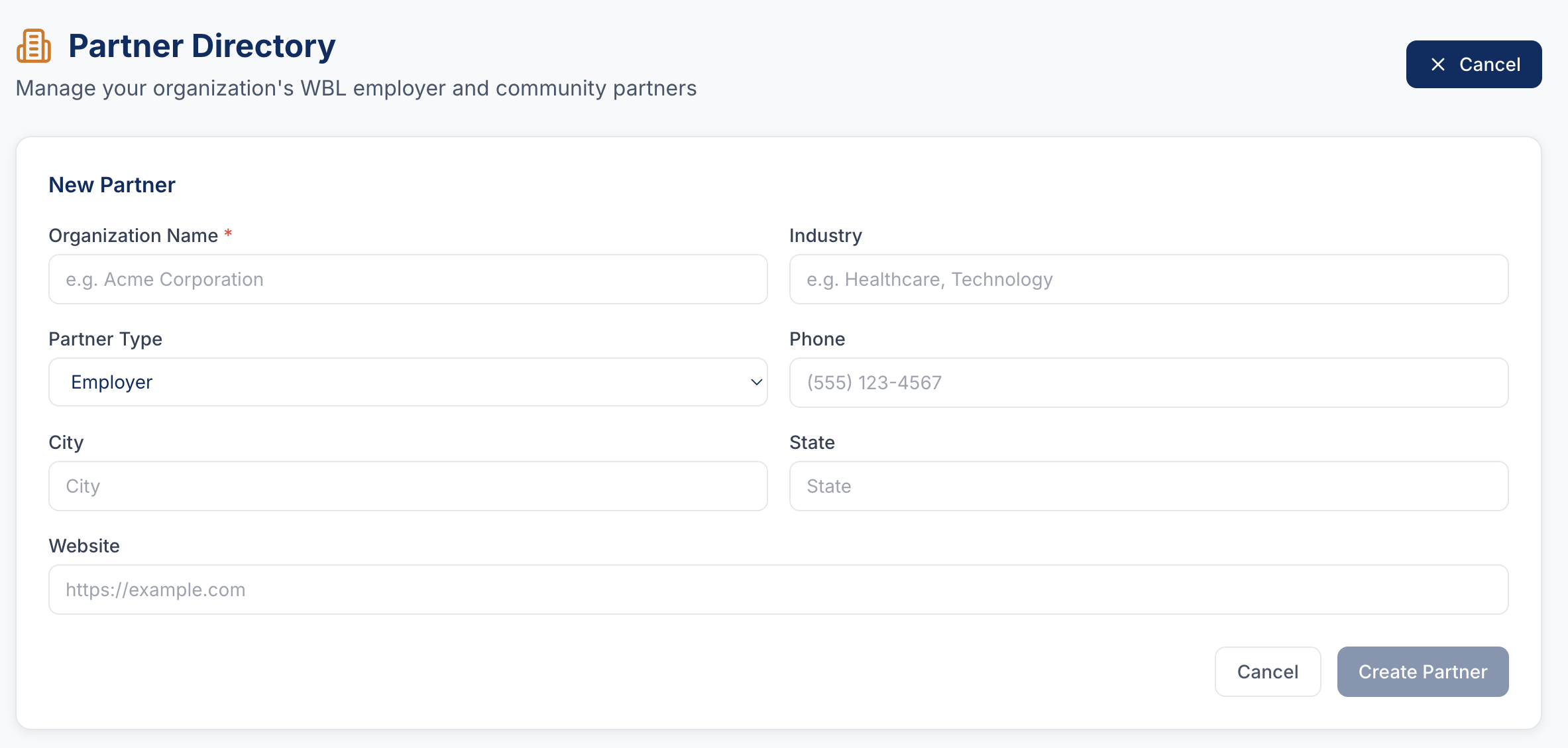
Task: Click the Industry input field
Action: (1148, 279)
